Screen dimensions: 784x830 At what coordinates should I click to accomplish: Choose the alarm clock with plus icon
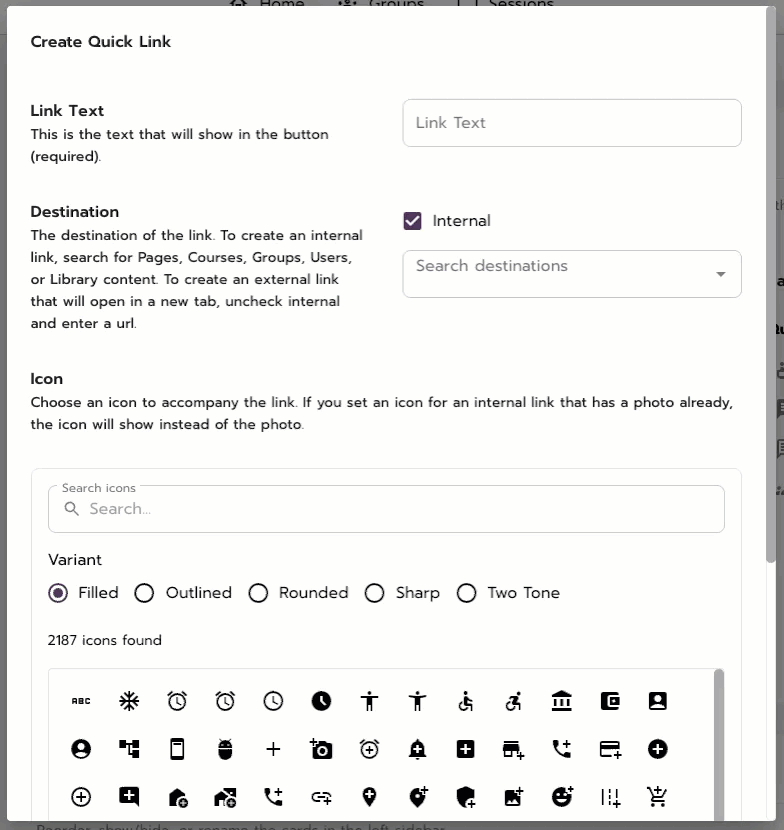[370, 749]
